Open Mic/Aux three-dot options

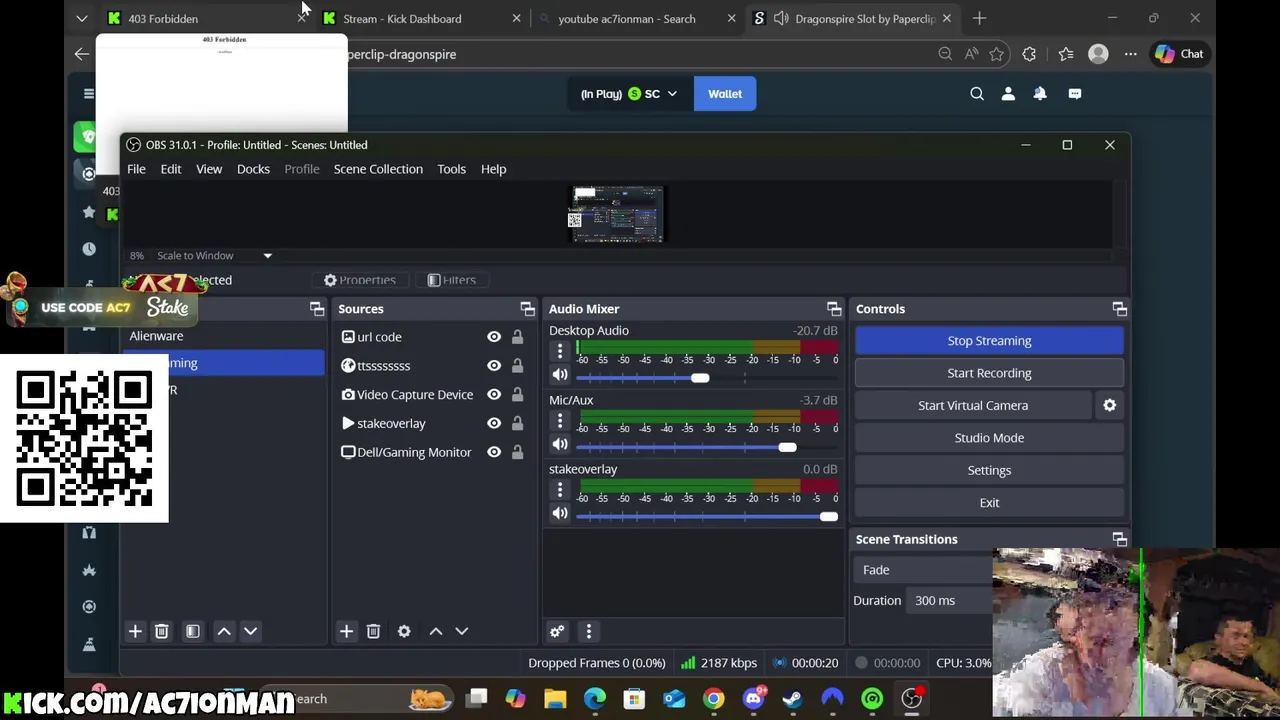click(560, 421)
